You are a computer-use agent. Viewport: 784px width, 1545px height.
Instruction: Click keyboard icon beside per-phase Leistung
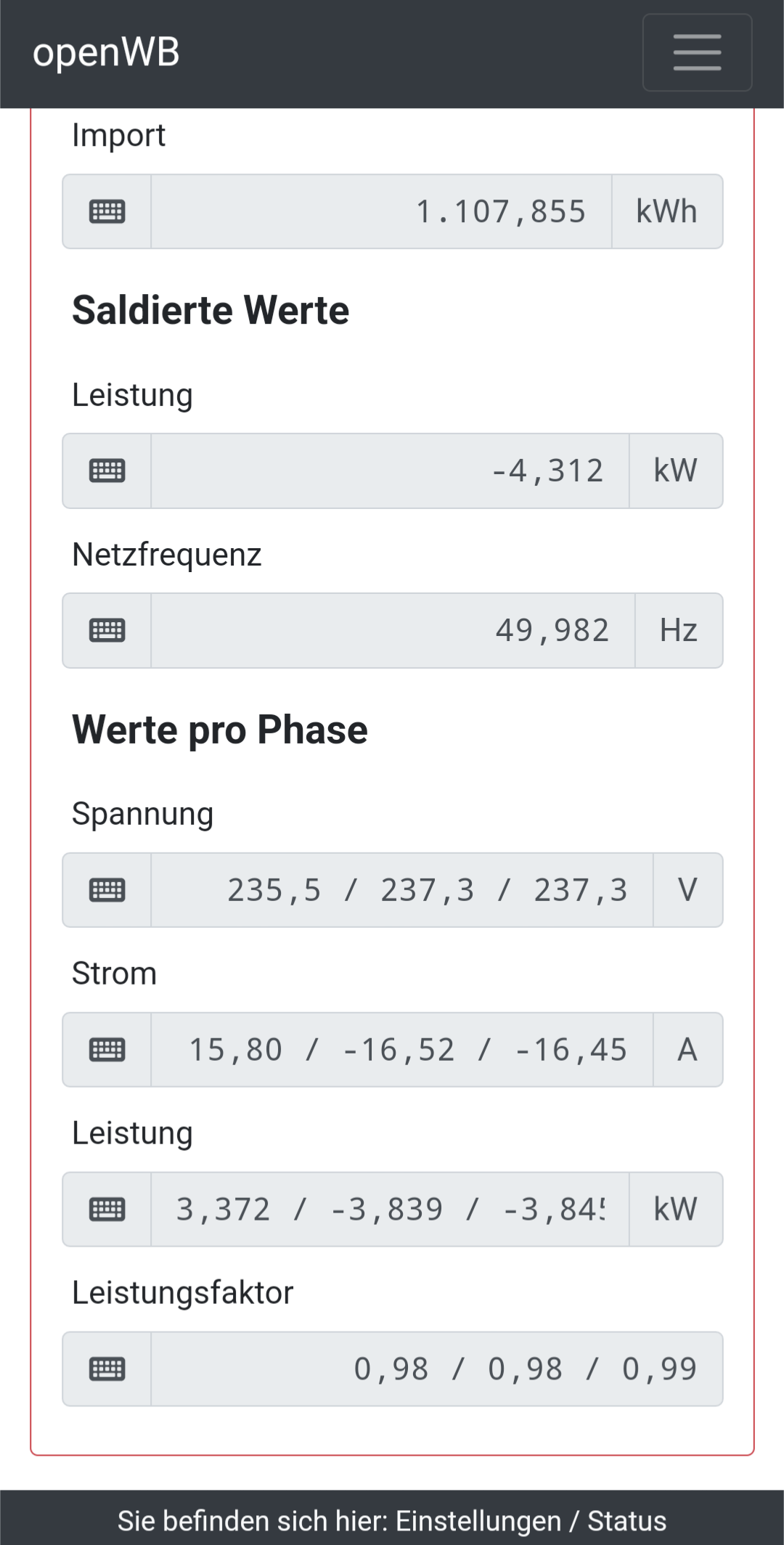coord(107,1209)
